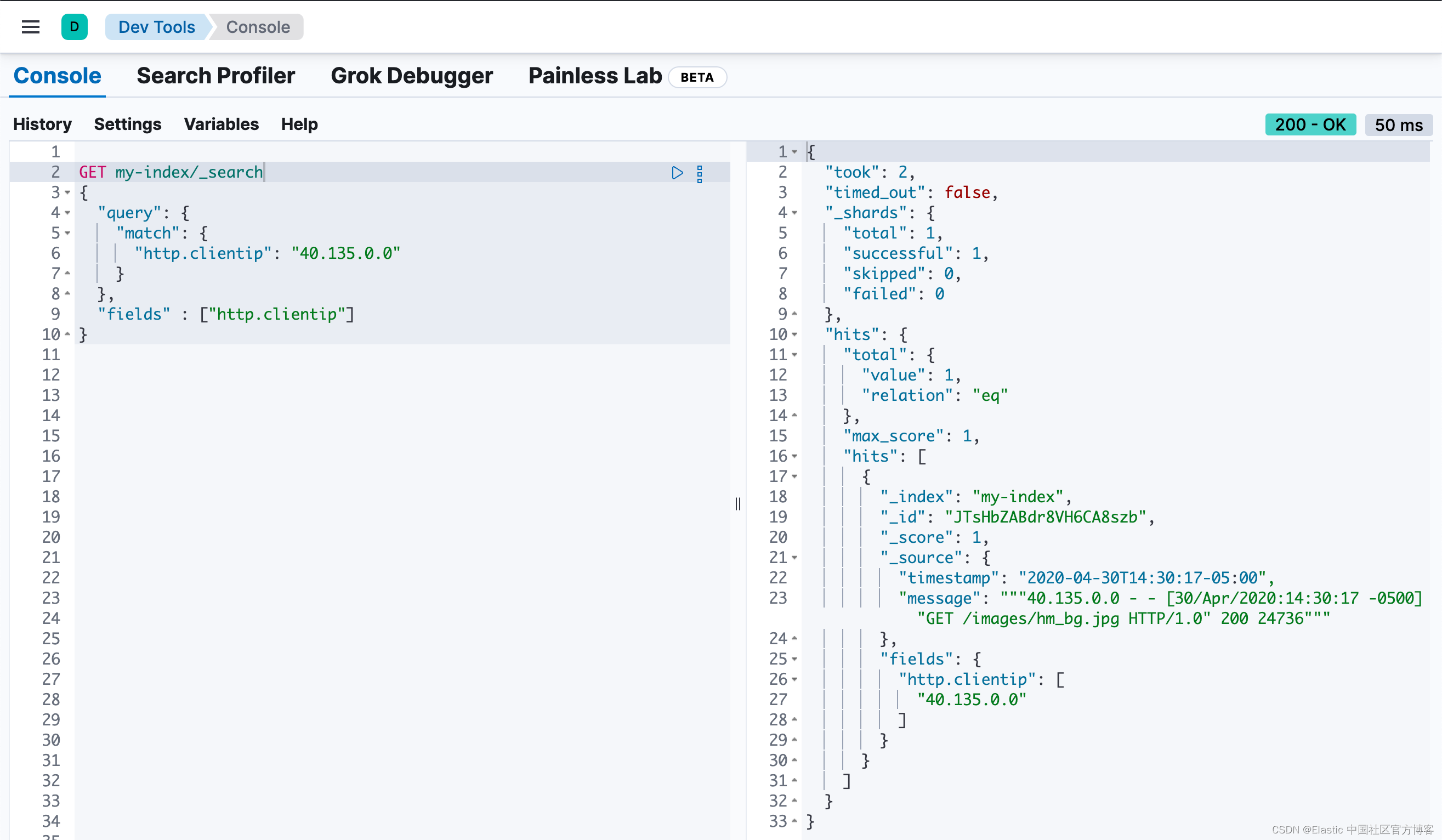Viewport: 1442px width, 840px height.
Task: Open Console Settings
Action: coord(128,124)
